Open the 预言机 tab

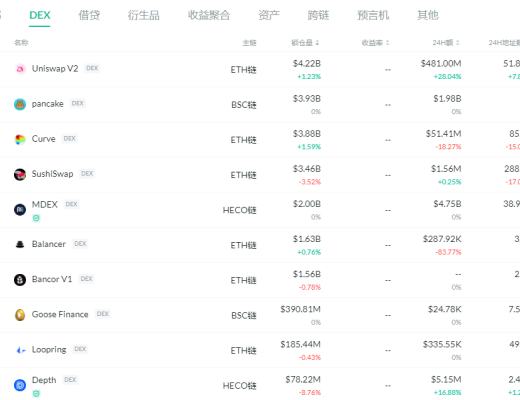click(x=373, y=15)
